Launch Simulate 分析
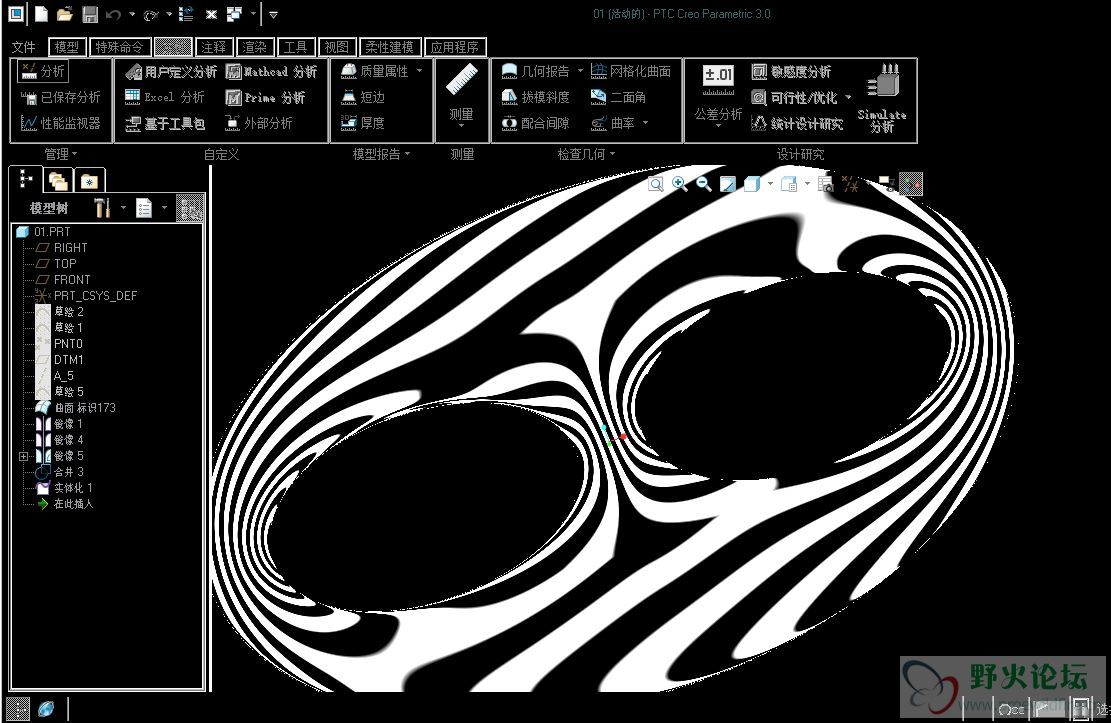1111x723 pixels. tap(882, 99)
